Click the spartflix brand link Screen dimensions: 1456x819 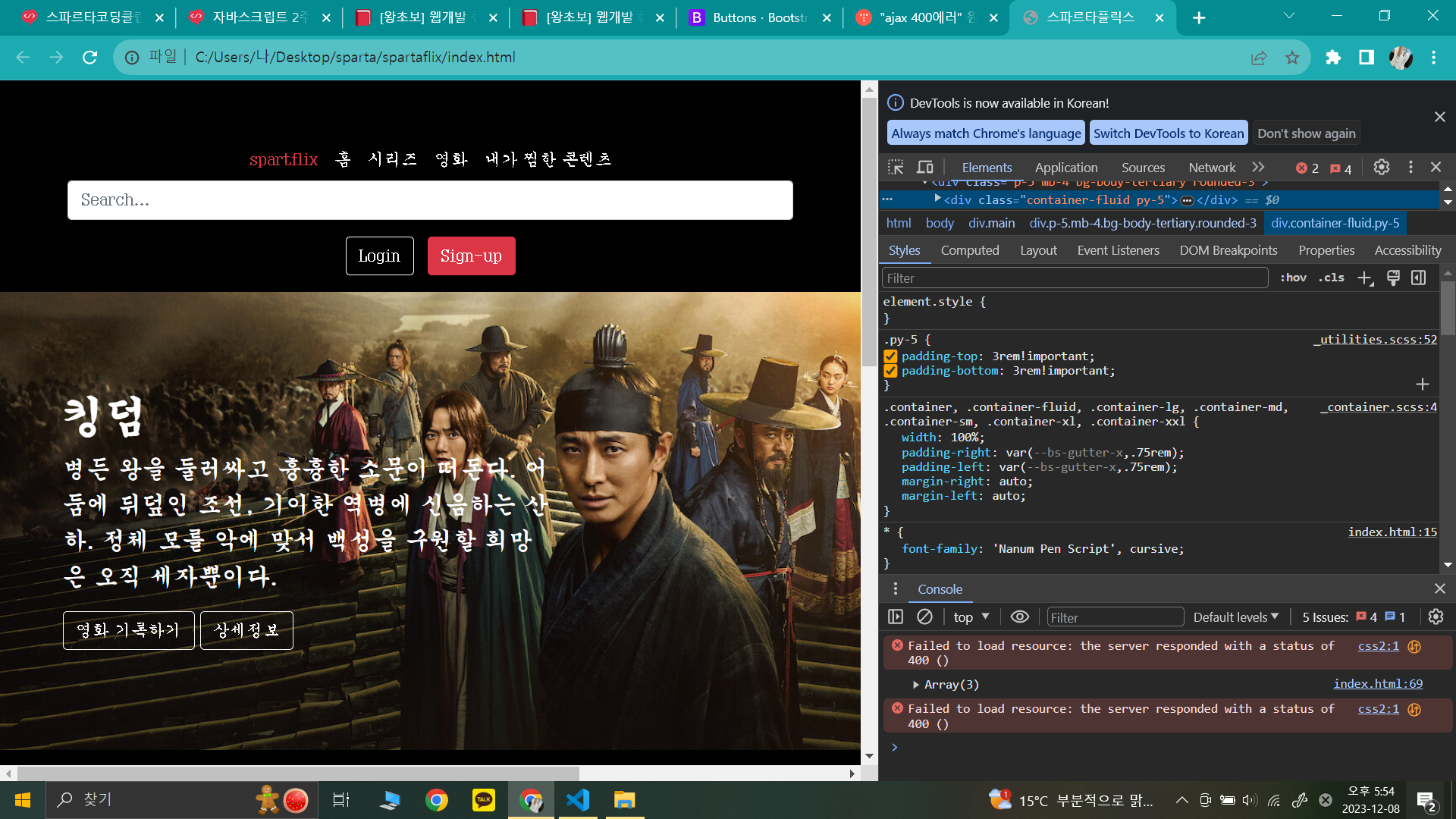pos(284,159)
